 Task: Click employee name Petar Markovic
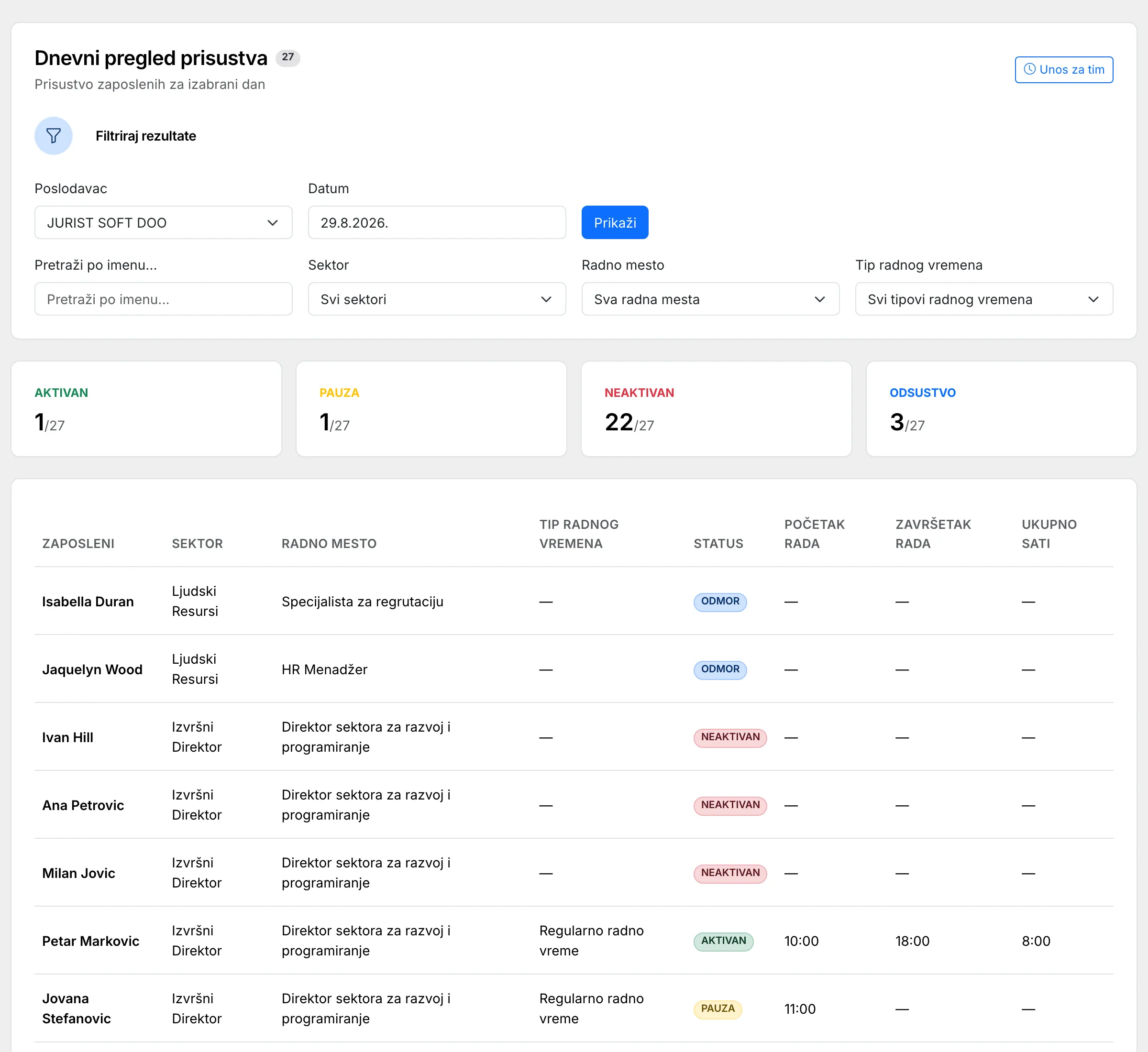coord(90,941)
